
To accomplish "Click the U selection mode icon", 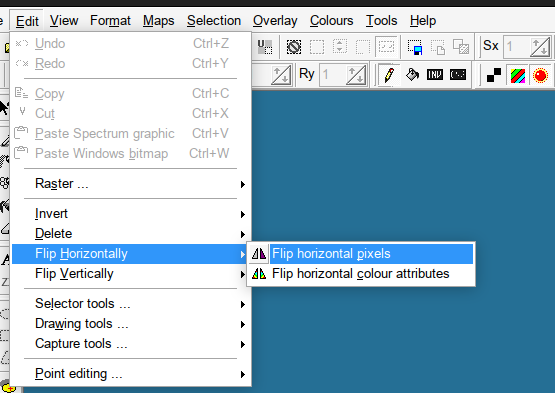I will 265,47.
